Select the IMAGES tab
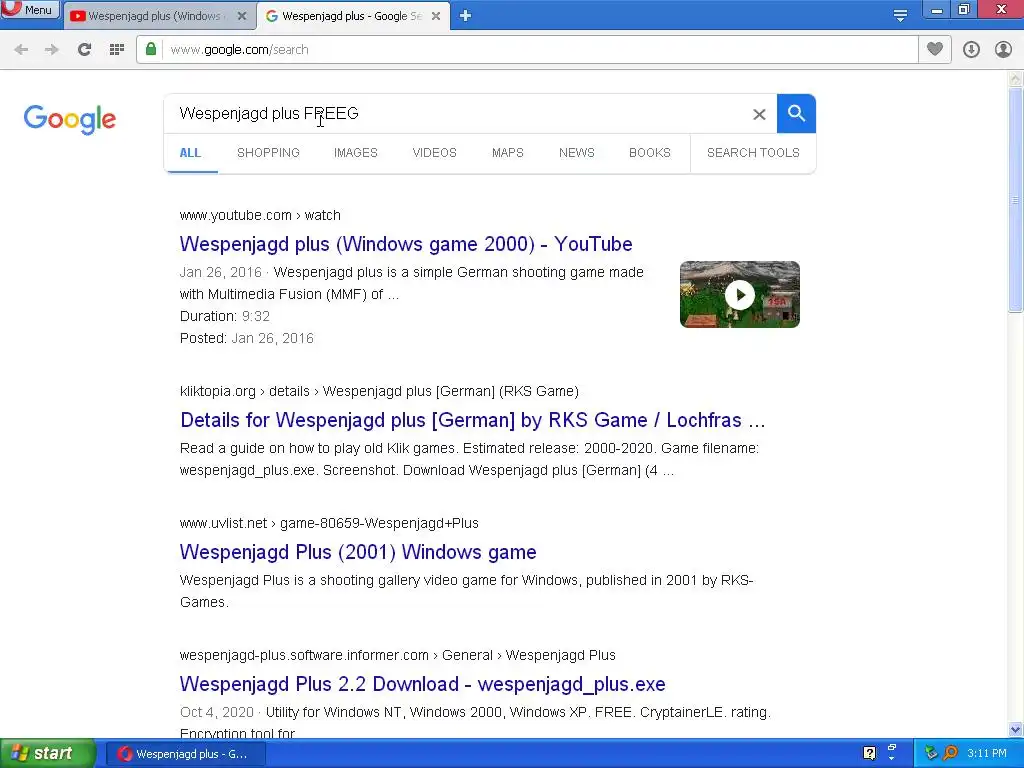This screenshot has width=1024, height=768. [356, 153]
